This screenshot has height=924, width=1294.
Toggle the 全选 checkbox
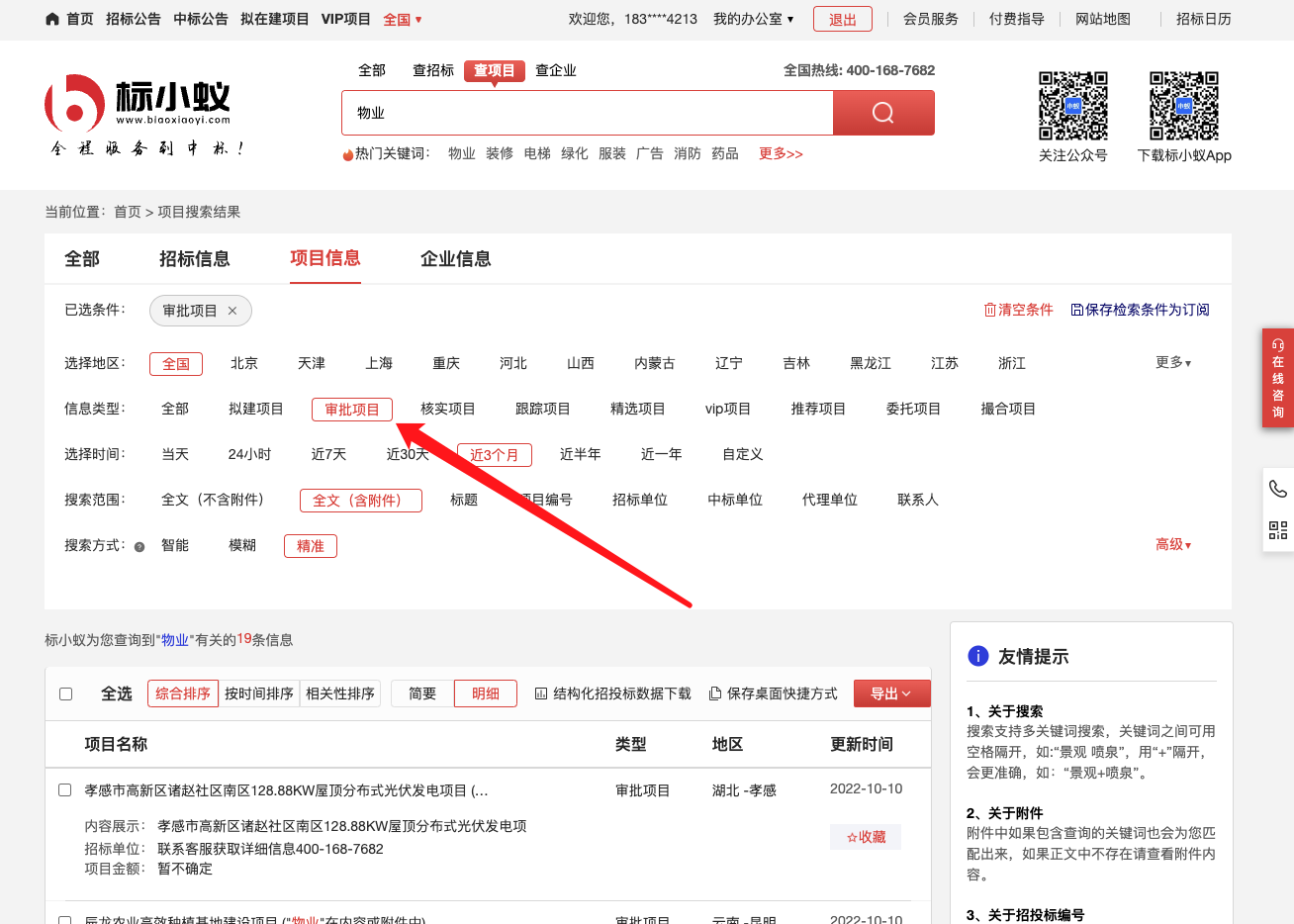pos(66,693)
